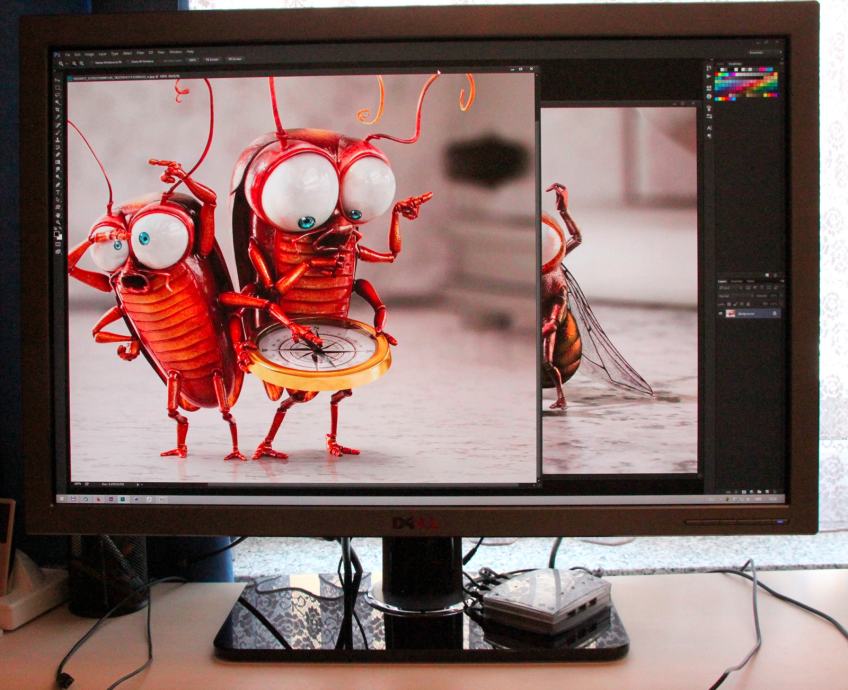Click the zoom percentage field in status bar
Viewport: 848px width, 690px height.
coord(77,484)
